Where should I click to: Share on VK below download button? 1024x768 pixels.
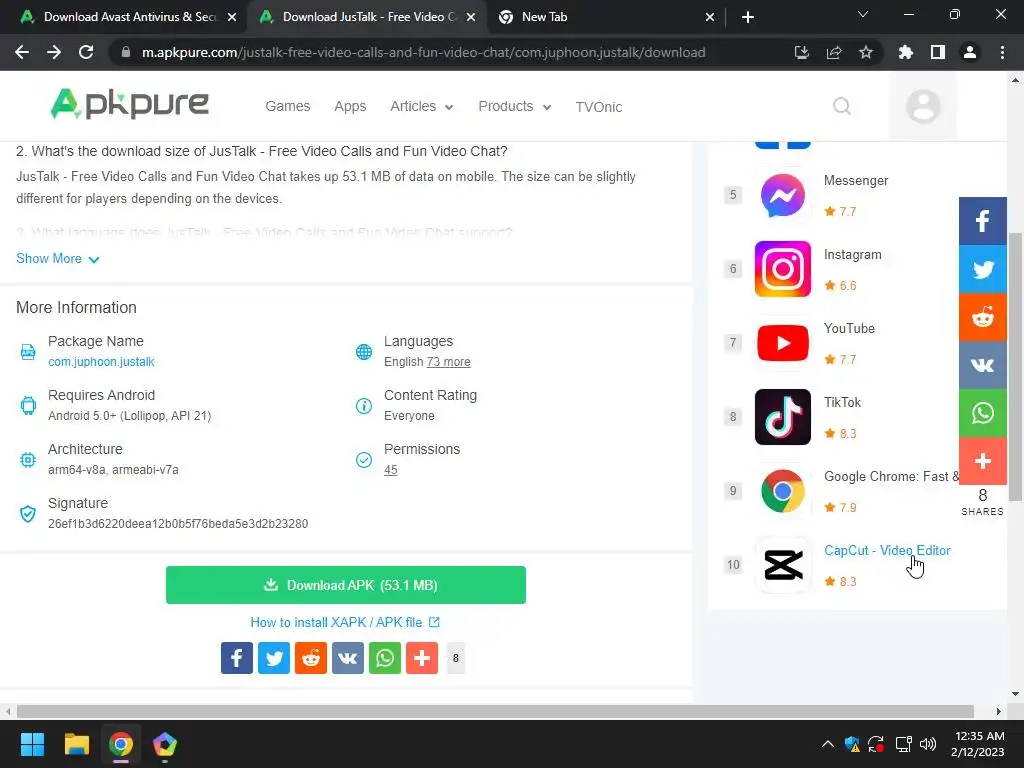point(347,658)
